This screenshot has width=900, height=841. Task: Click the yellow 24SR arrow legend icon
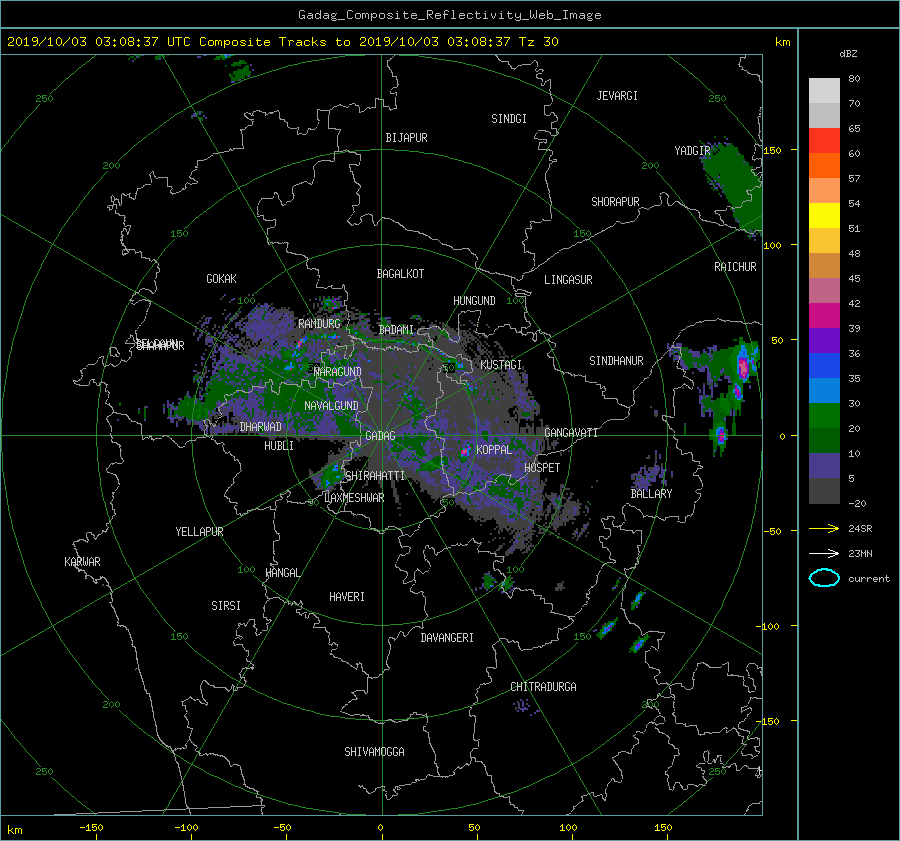coord(824,528)
